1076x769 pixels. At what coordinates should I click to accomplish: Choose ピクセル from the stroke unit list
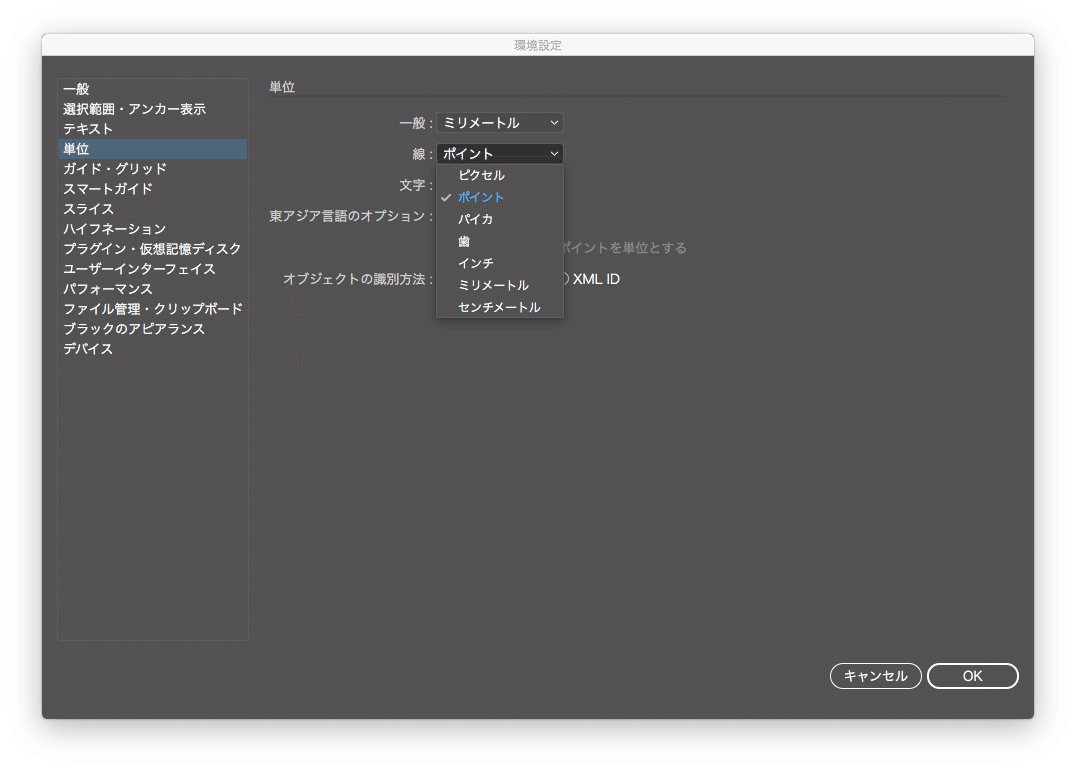click(x=500, y=176)
